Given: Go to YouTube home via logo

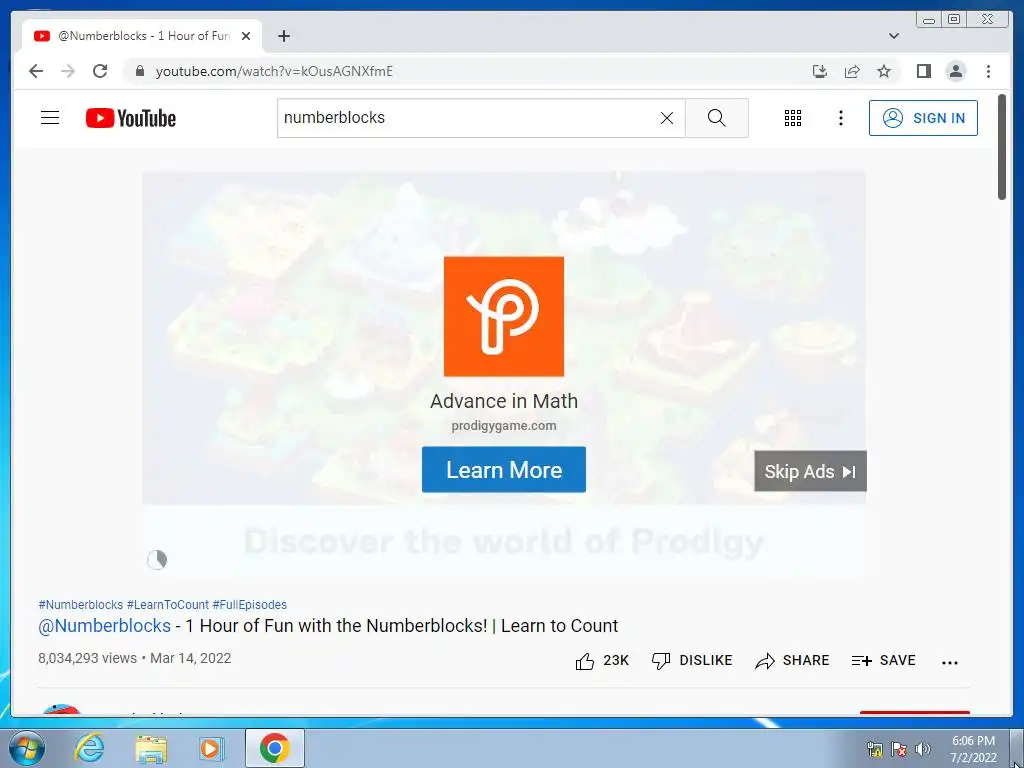Looking at the screenshot, I should pos(131,118).
